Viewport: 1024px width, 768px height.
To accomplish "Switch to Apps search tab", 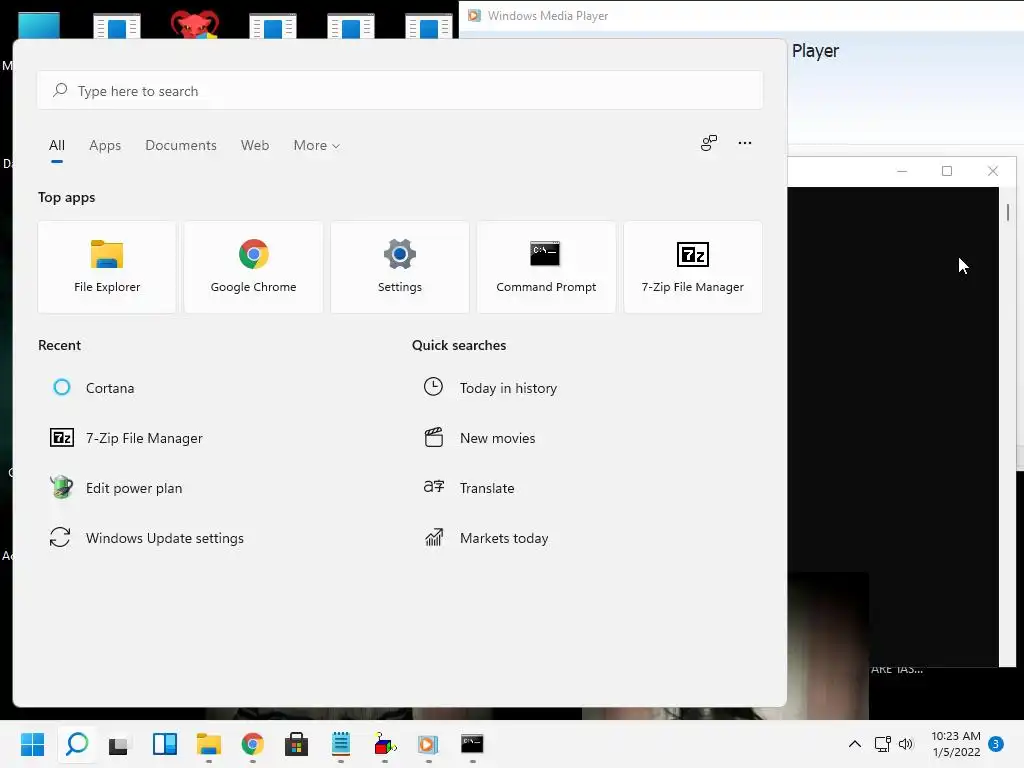I will [x=105, y=145].
